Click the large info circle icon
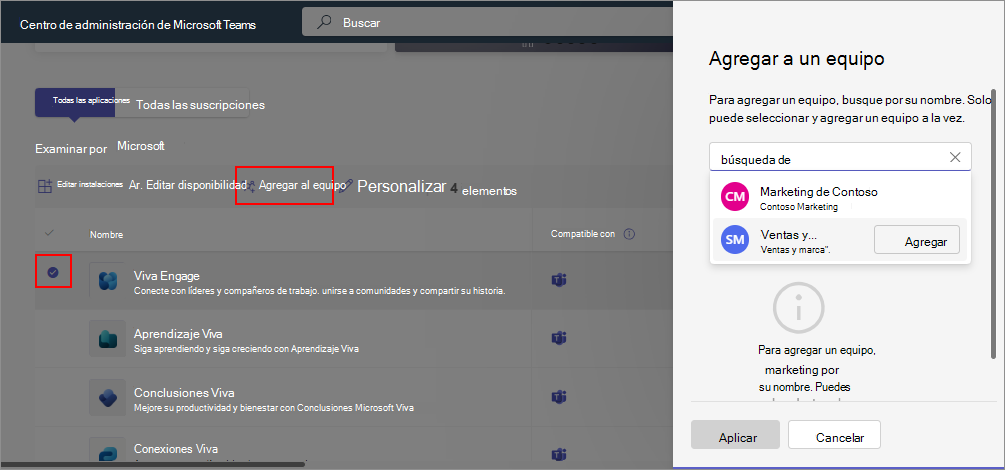This screenshot has height=470, width=1005. 798,310
